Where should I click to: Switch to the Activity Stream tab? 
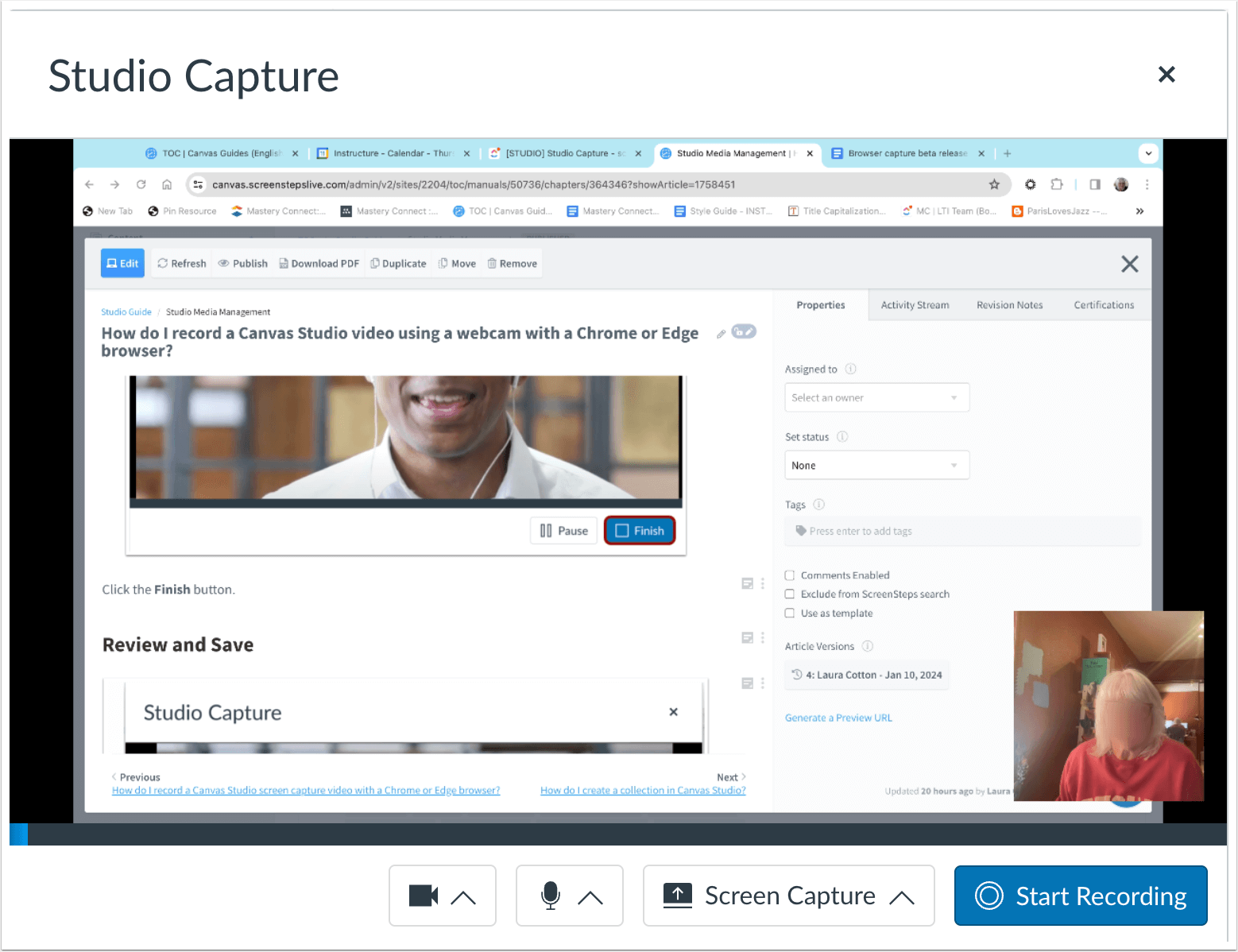915,304
